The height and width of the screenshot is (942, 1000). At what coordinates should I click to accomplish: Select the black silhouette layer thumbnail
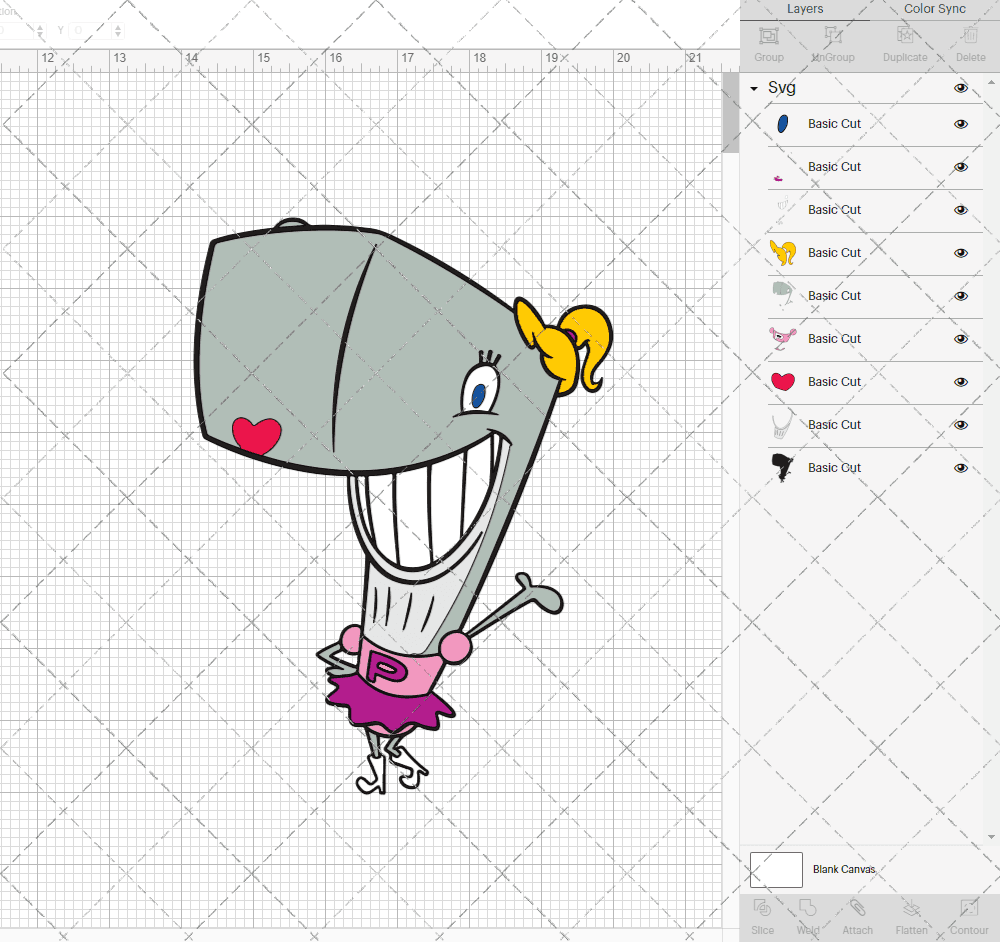(783, 467)
